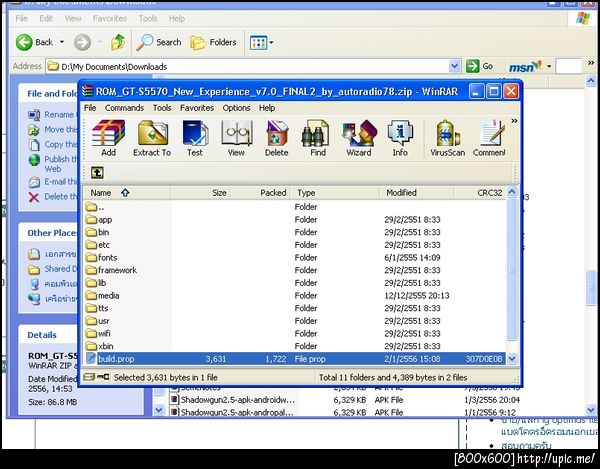Click the msn toolbar logo

click(x=525, y=67)
